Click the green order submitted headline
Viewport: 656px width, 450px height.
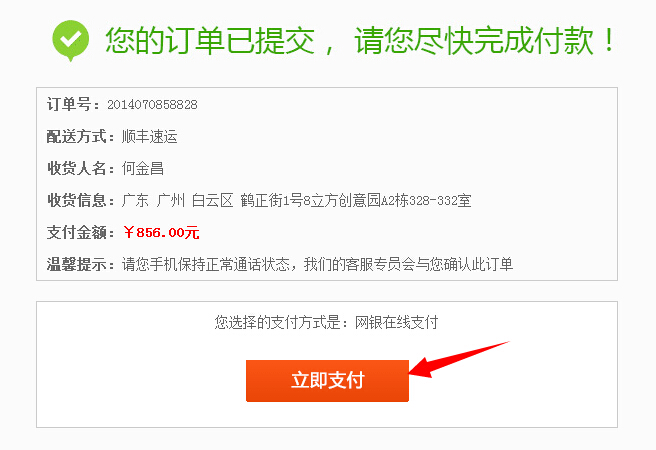[x=360, y=41]
